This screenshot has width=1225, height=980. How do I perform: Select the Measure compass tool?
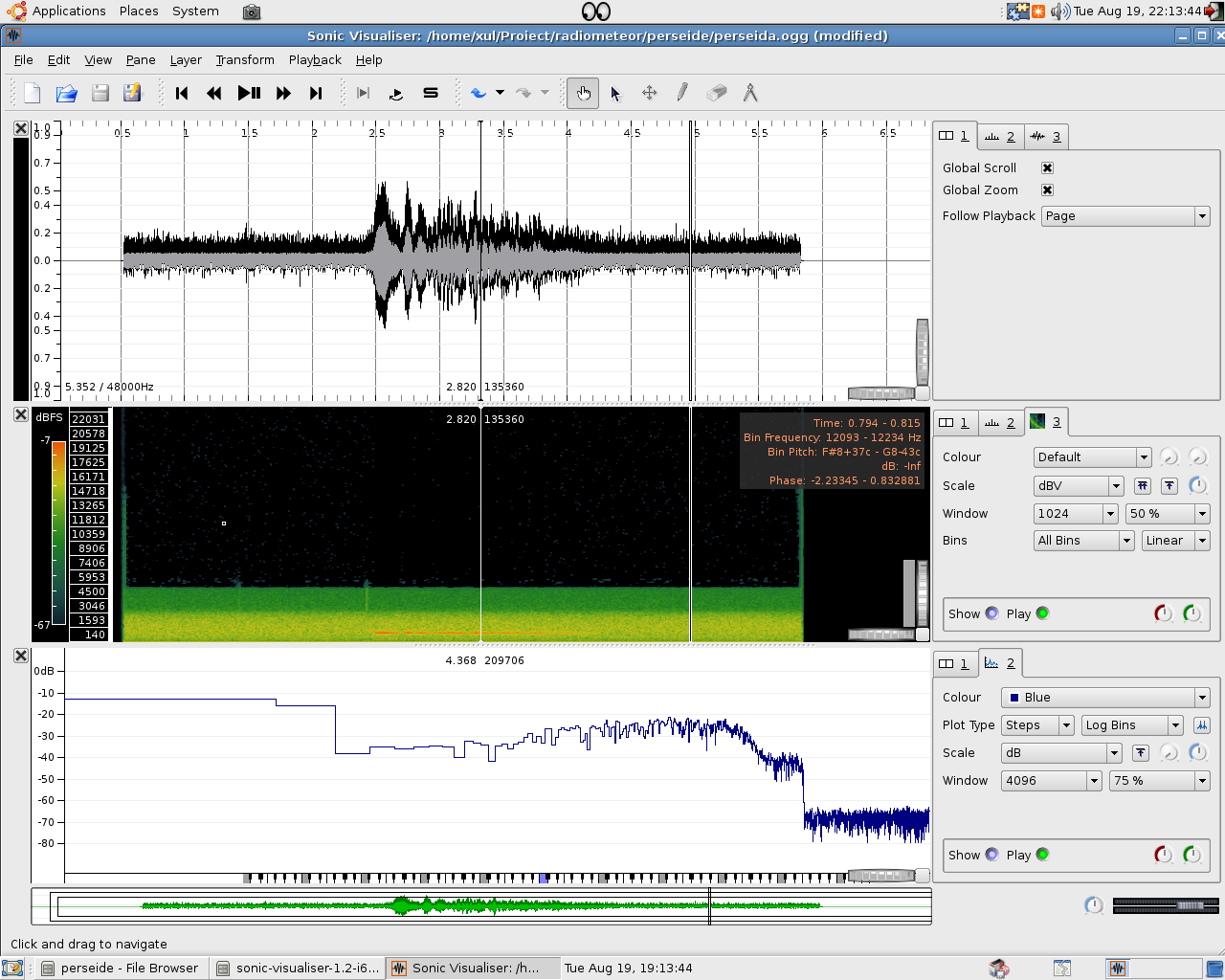tap(750, 93)
